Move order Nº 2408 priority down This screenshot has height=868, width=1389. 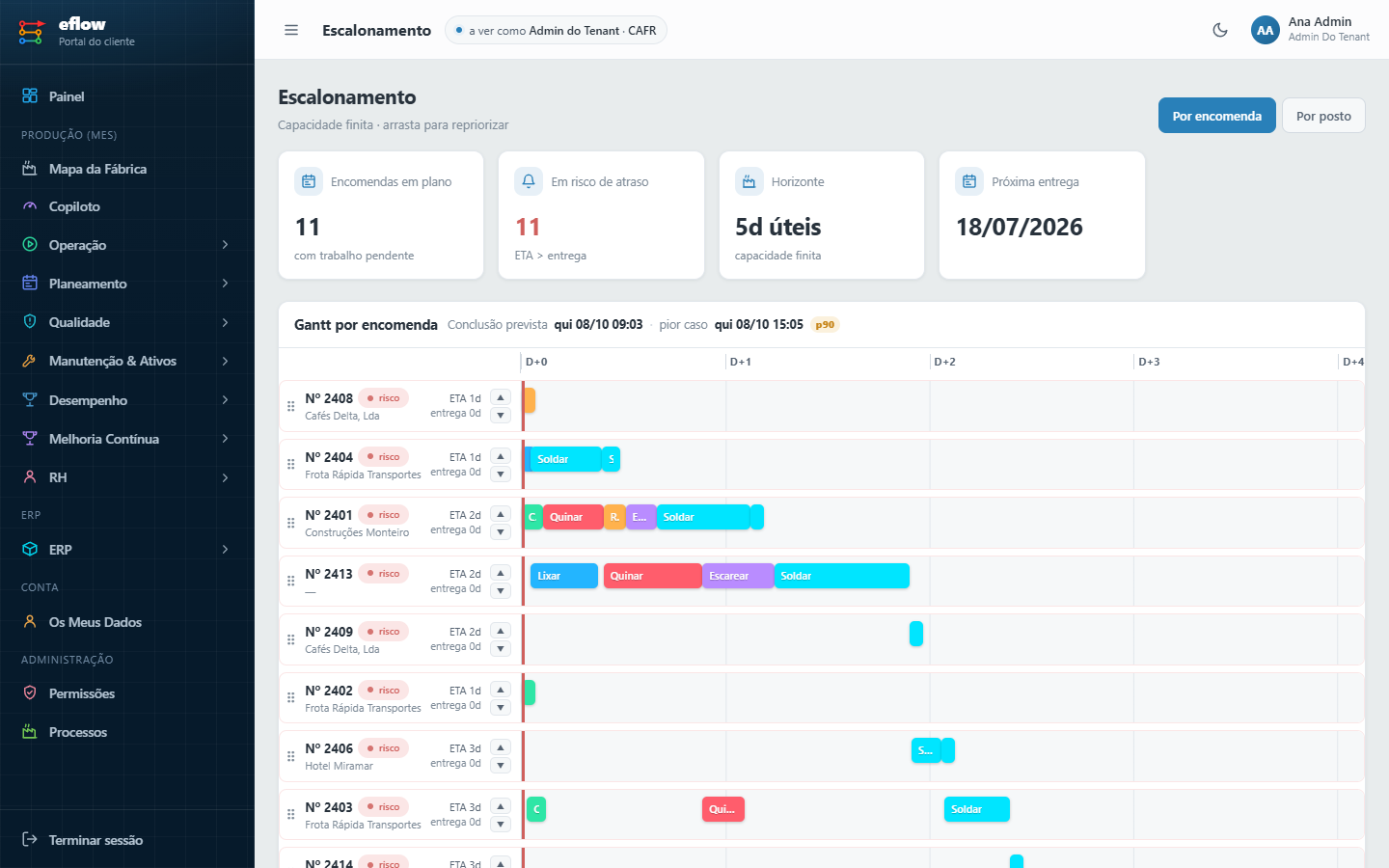tap(501, 416)
